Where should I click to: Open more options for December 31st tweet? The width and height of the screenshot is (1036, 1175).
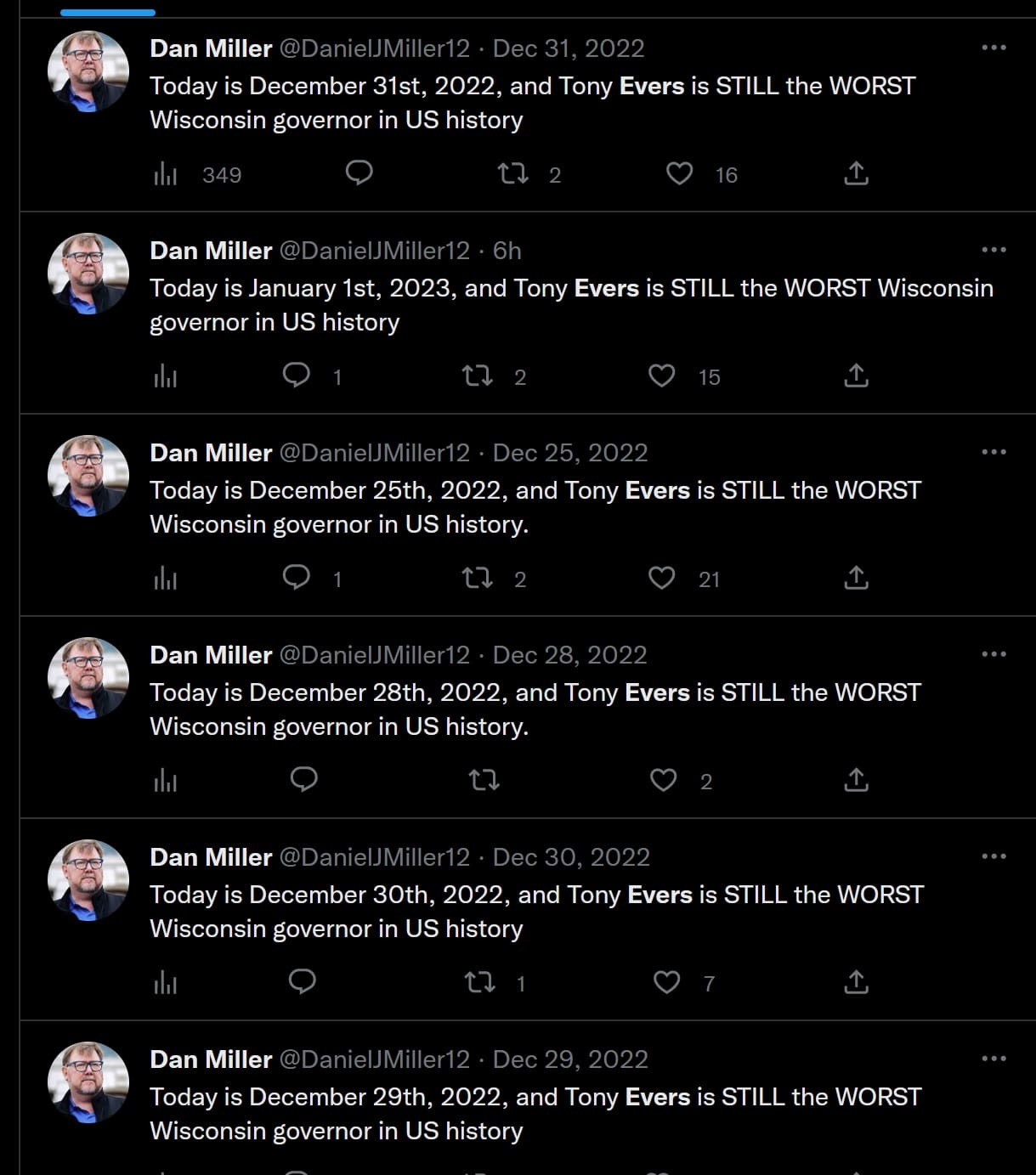[x=994, y=48]
